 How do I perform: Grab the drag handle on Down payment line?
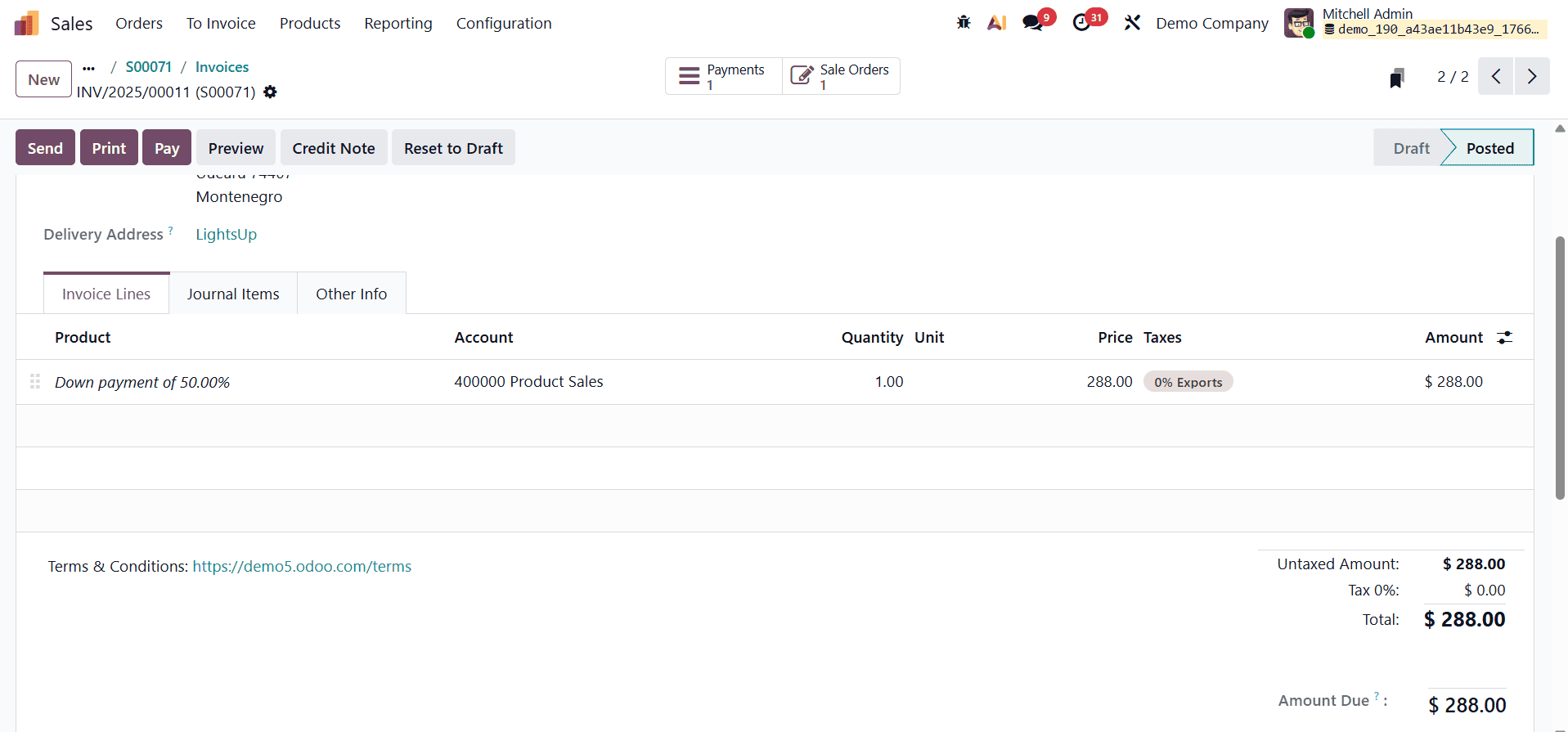coord(35,382)
